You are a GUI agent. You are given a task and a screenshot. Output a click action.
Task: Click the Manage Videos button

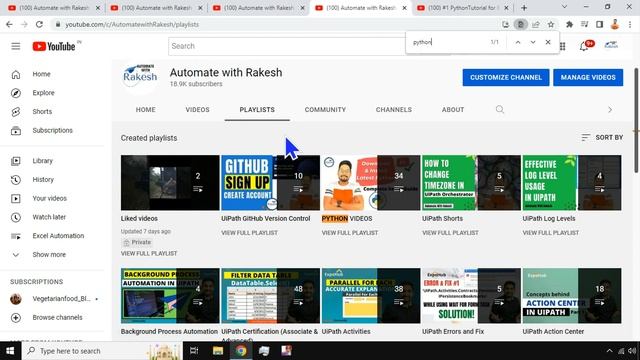[588, 78]
